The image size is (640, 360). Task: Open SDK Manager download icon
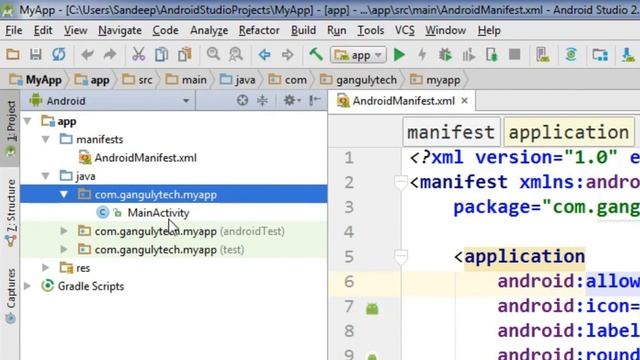628,55
